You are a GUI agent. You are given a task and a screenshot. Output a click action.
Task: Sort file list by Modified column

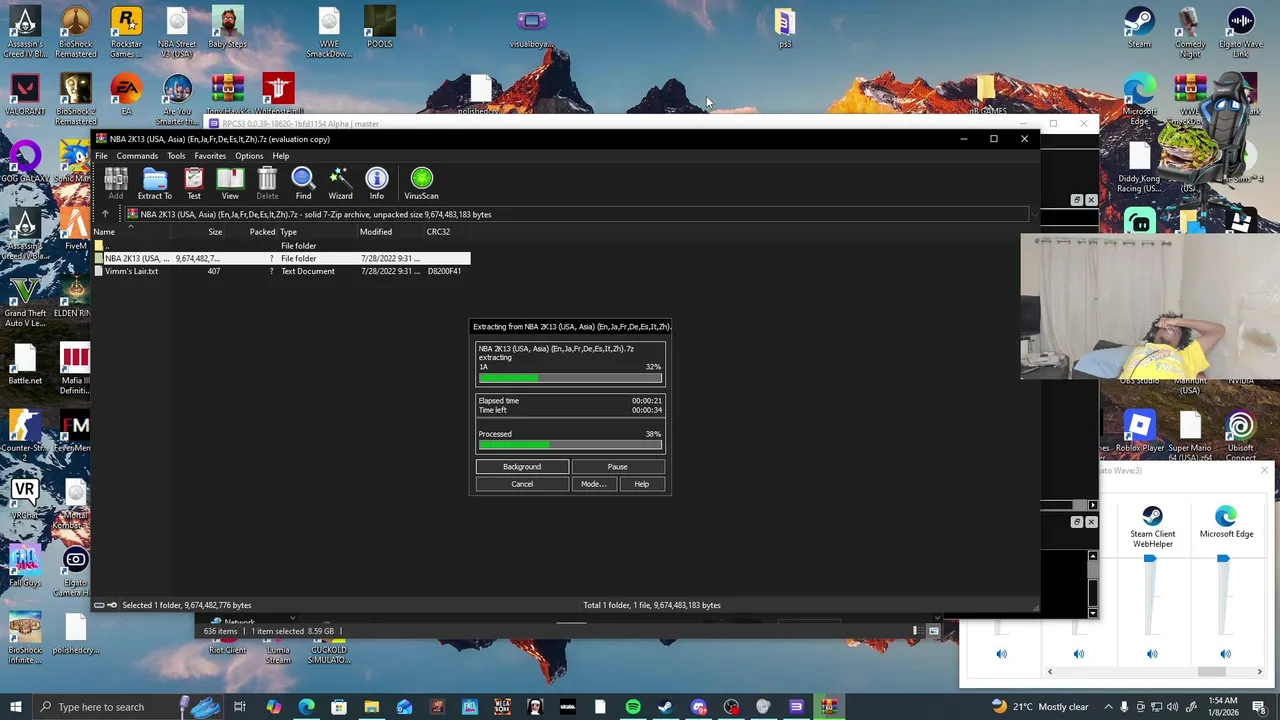point(390,232)
